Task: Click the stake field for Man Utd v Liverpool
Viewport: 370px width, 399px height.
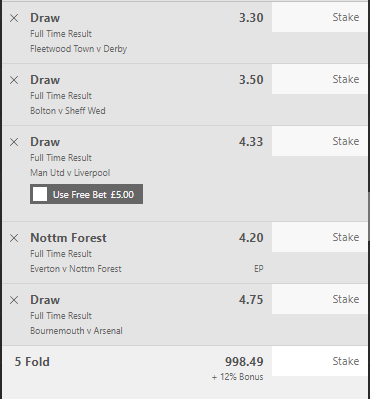Action: [320, 141]
